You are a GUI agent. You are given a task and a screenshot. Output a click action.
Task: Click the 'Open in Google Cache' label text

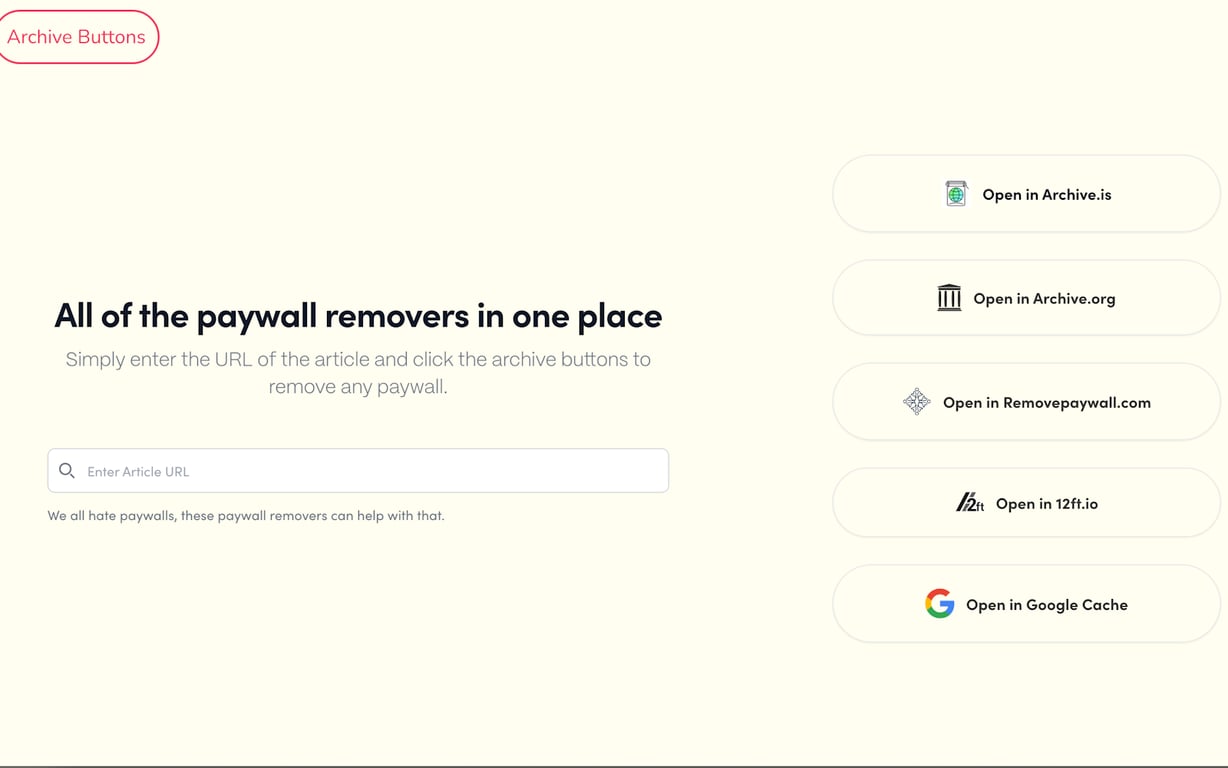click(1046, 604)
